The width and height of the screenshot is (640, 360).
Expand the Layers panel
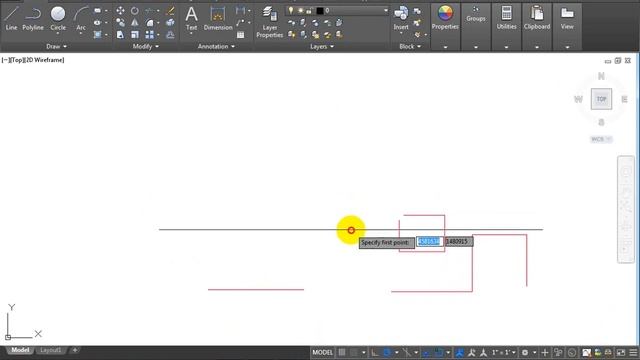tap(322, 47)
